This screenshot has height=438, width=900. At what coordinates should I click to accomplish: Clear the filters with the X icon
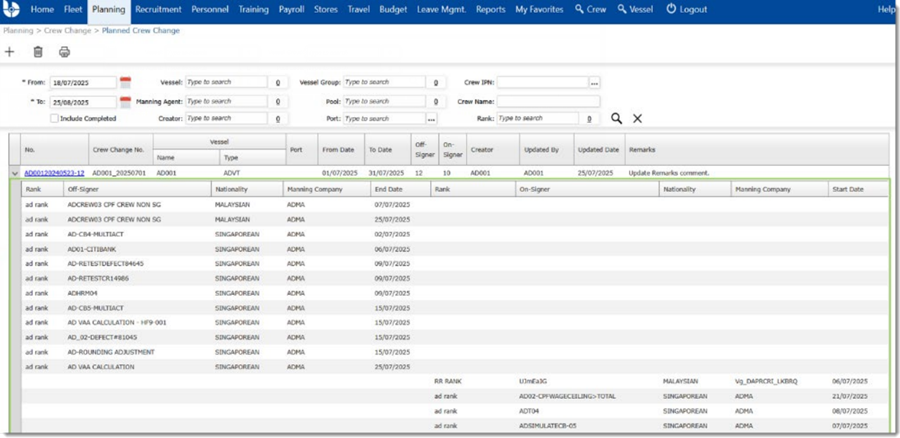638,118
